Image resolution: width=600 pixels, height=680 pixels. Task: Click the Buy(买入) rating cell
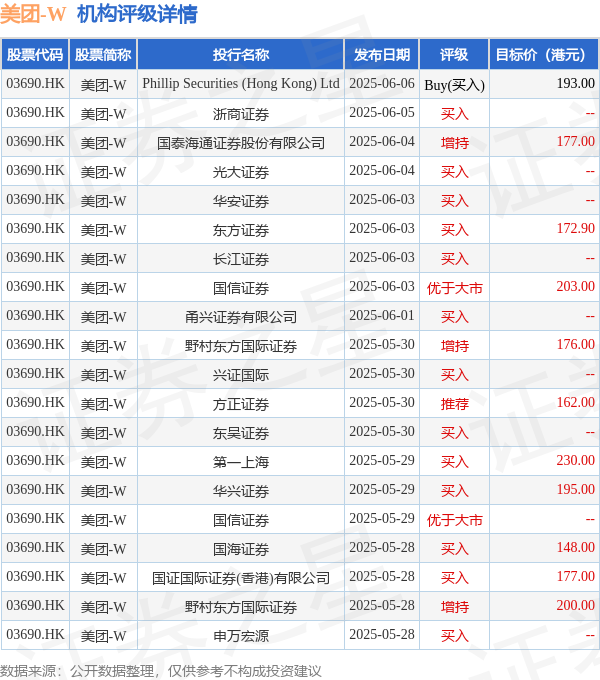[454, 85]
